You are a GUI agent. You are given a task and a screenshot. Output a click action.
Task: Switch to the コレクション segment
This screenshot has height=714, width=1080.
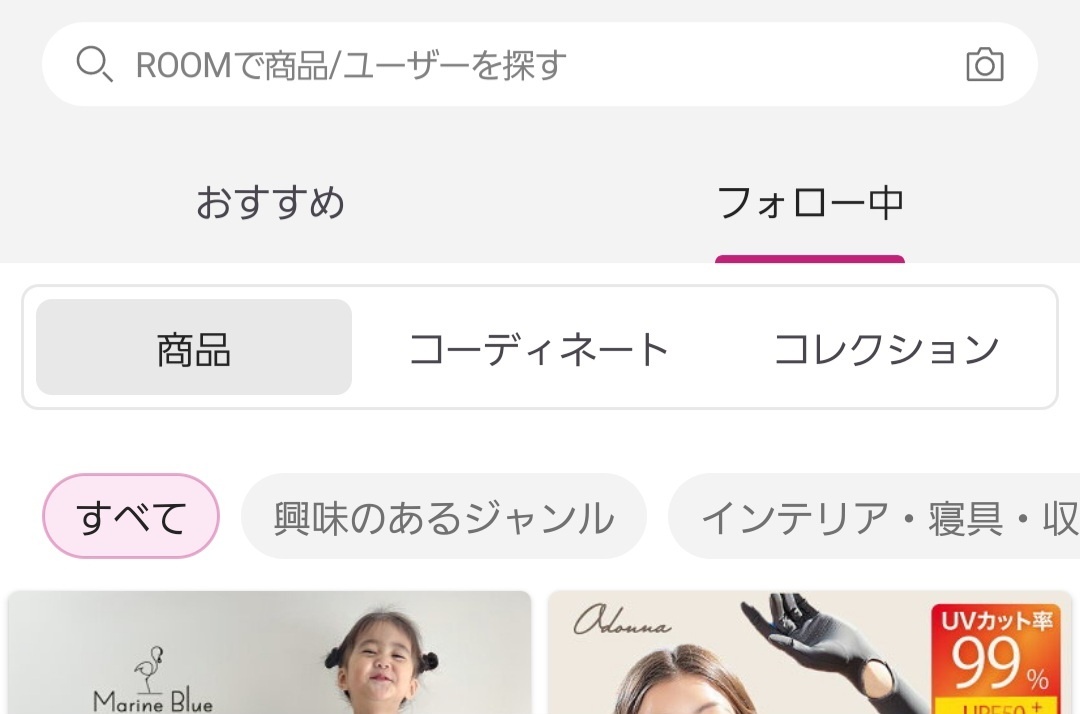(x=886, y=348)
